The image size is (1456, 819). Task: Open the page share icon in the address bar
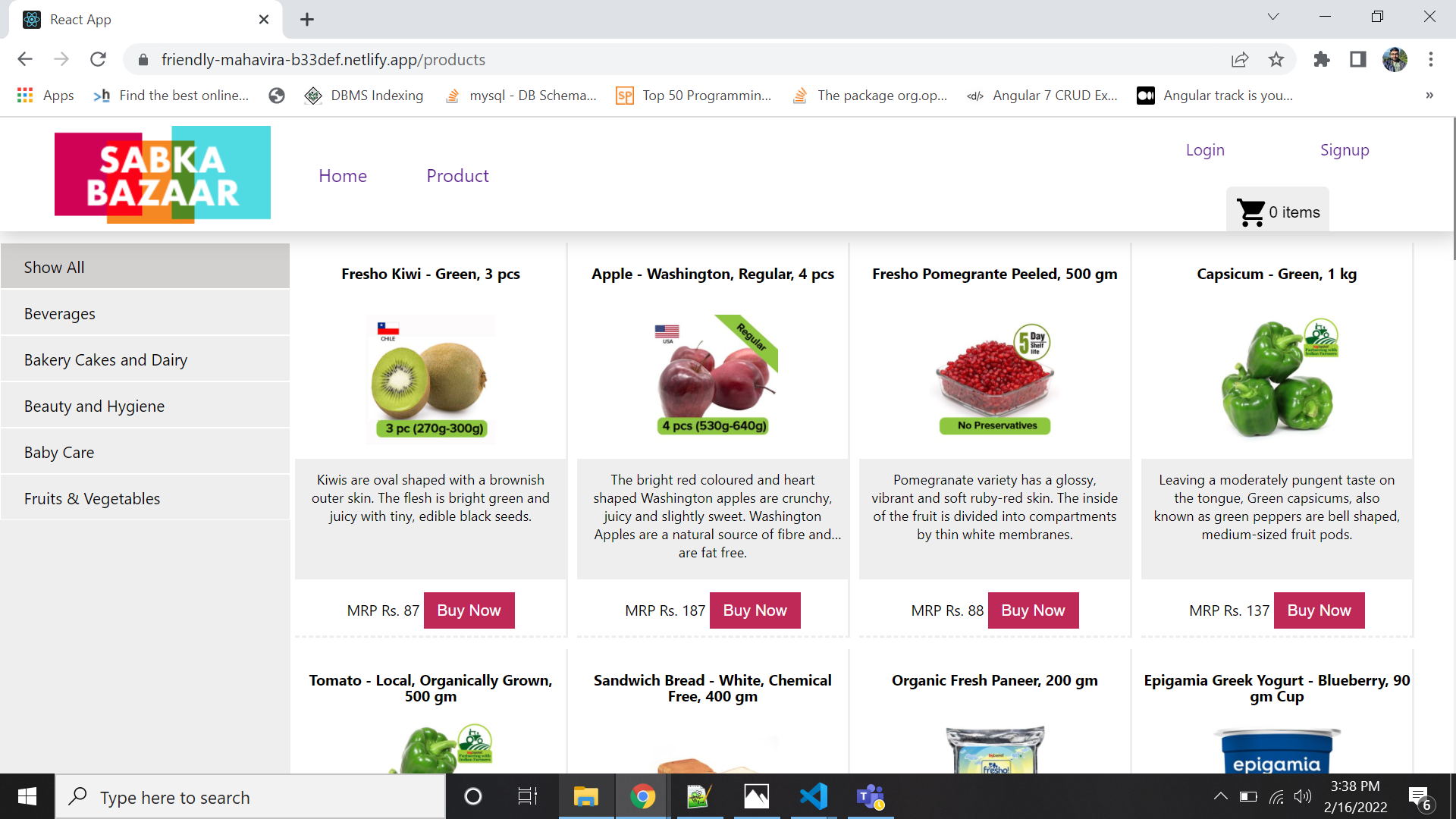coord(1240,59)
